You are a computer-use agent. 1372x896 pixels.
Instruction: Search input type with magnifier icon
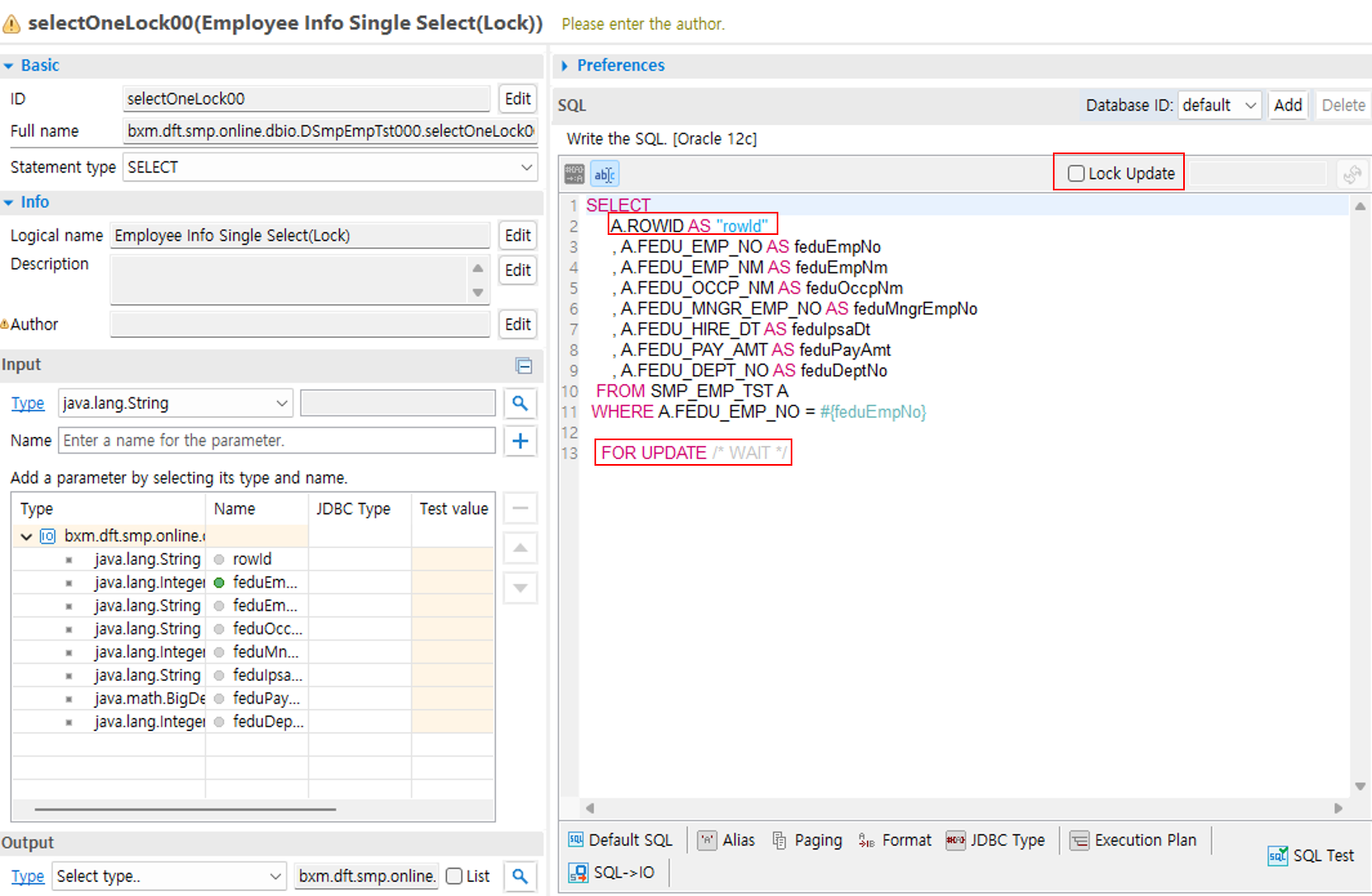[x=520, y=403]
